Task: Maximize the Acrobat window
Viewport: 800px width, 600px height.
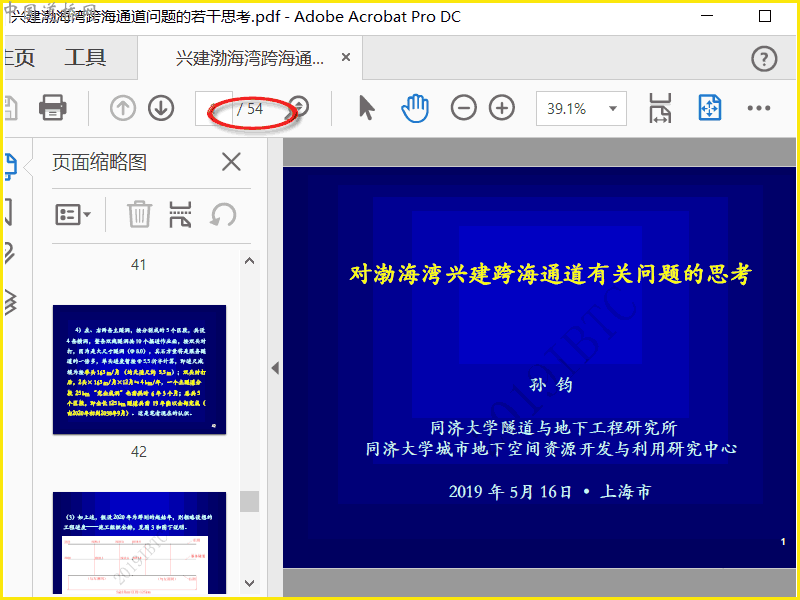Action: [765, 16]
